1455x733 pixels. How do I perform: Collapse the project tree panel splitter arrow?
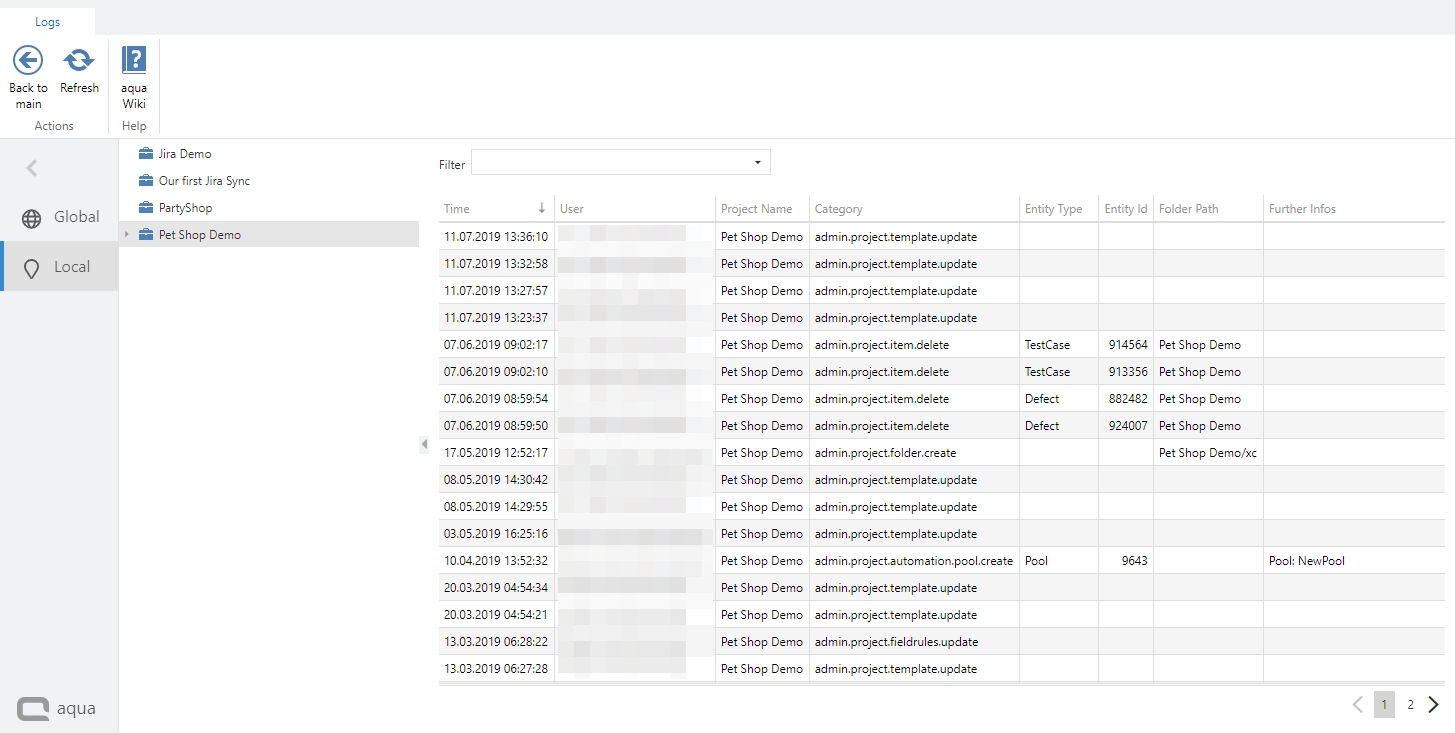[x=424, y=444]
